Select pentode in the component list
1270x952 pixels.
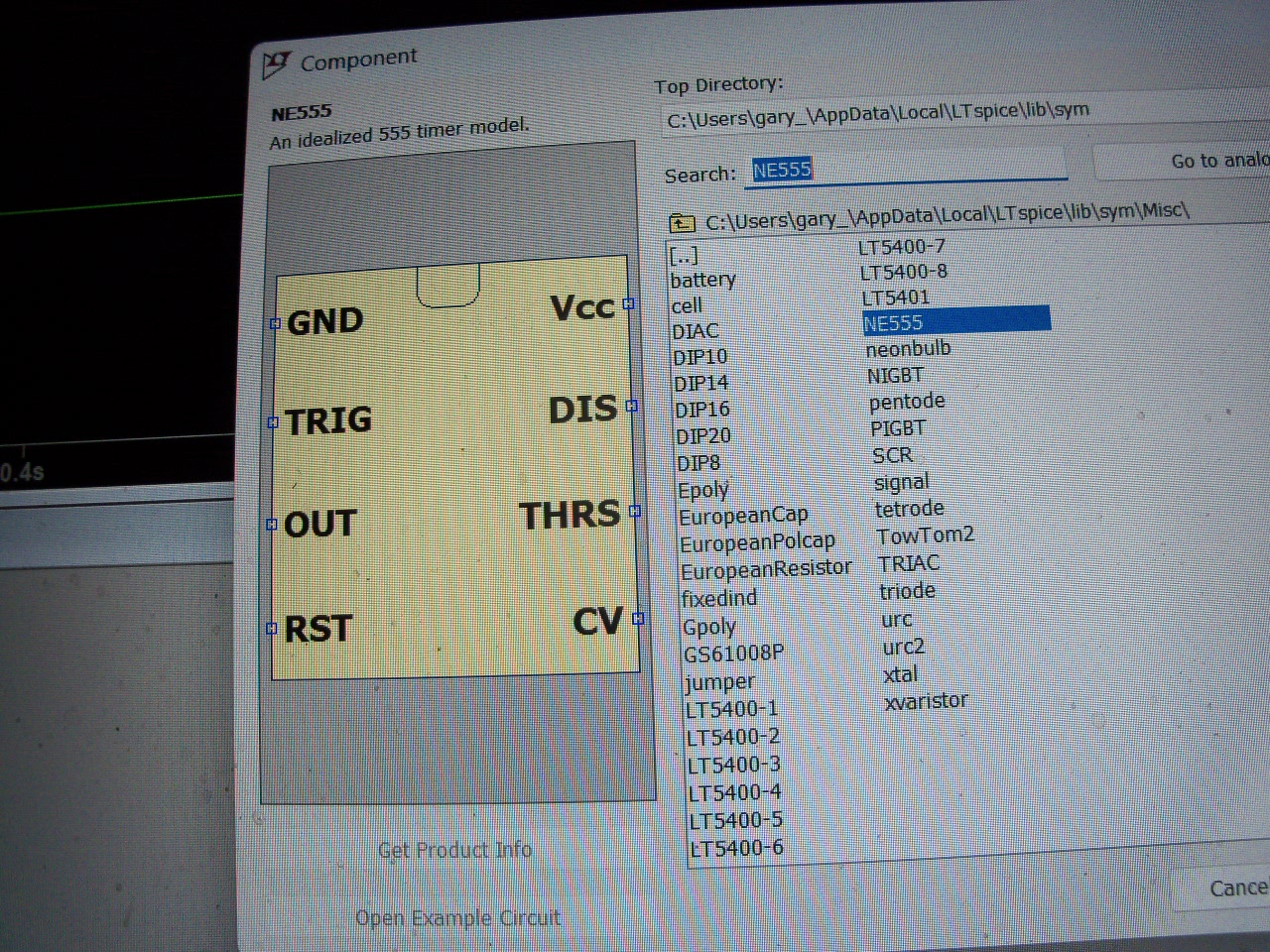point(907,402)
